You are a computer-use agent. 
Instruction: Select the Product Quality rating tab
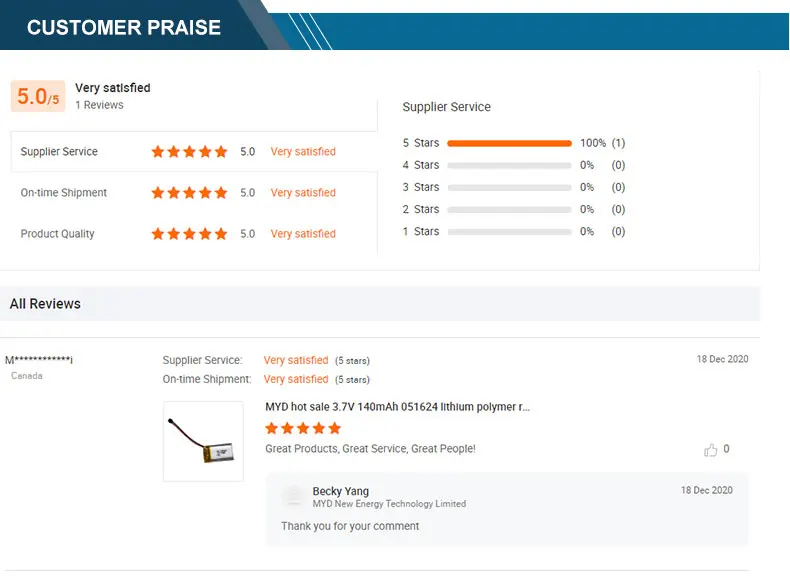pos(58,234)
